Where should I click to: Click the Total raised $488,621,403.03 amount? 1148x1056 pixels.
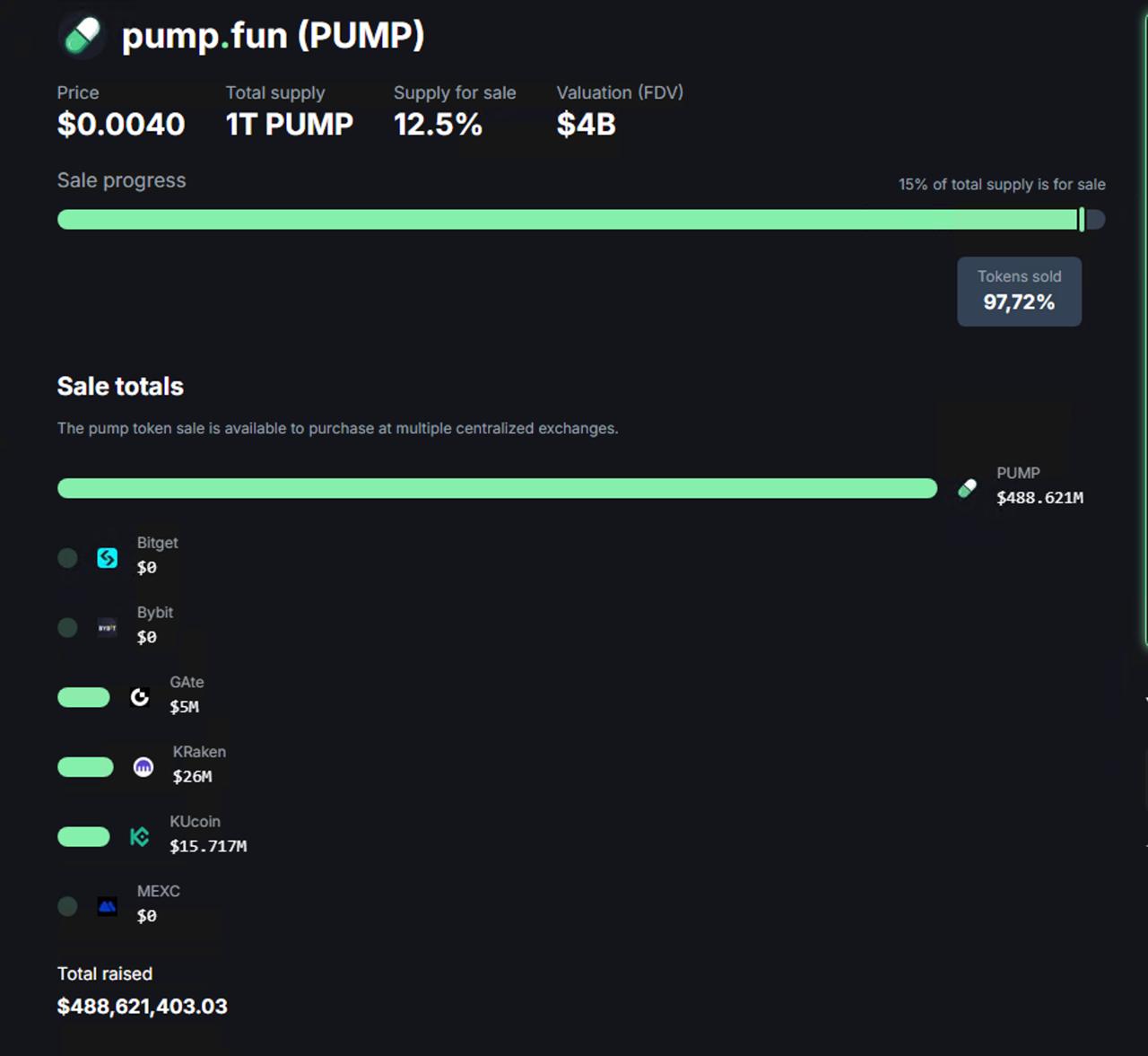pos(142,1007)
